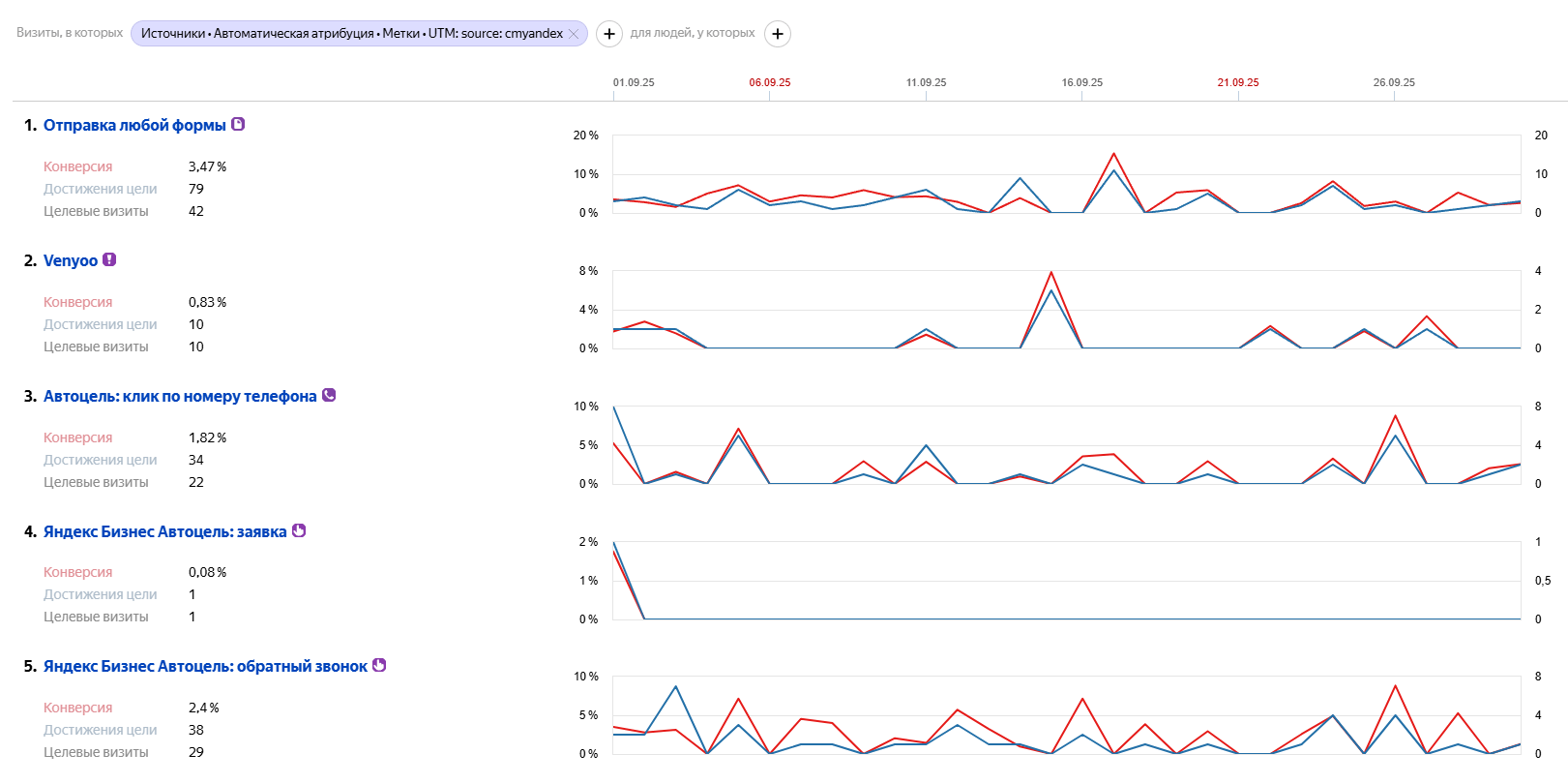Click the plus button after 'для людей, у которых'

[777, 34]
